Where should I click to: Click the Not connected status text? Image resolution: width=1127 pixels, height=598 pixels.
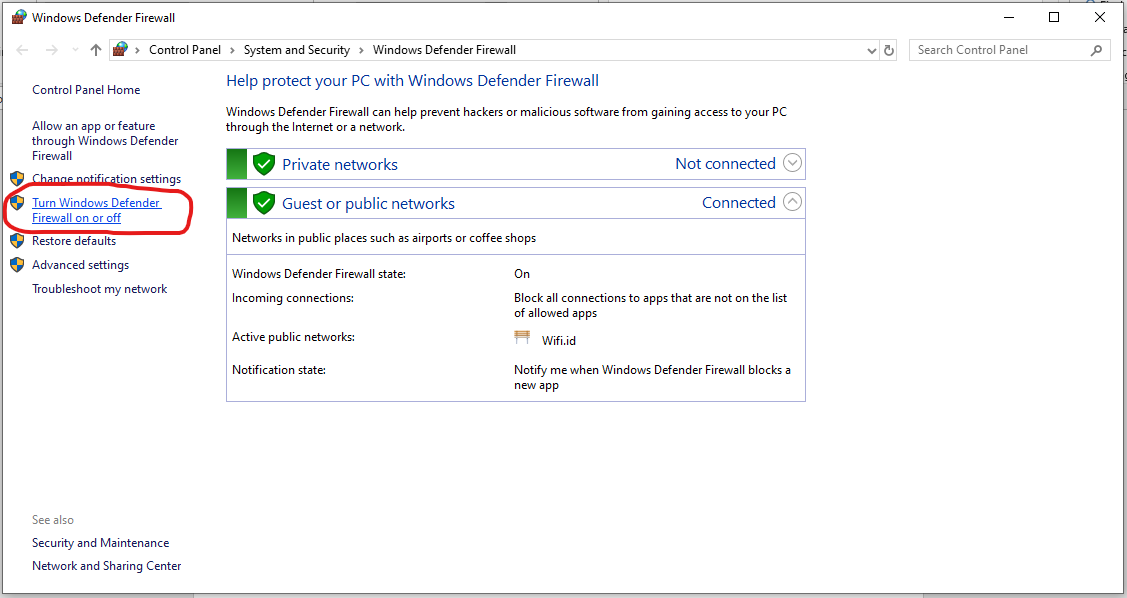pyautogui.click(x=725, y=164)
